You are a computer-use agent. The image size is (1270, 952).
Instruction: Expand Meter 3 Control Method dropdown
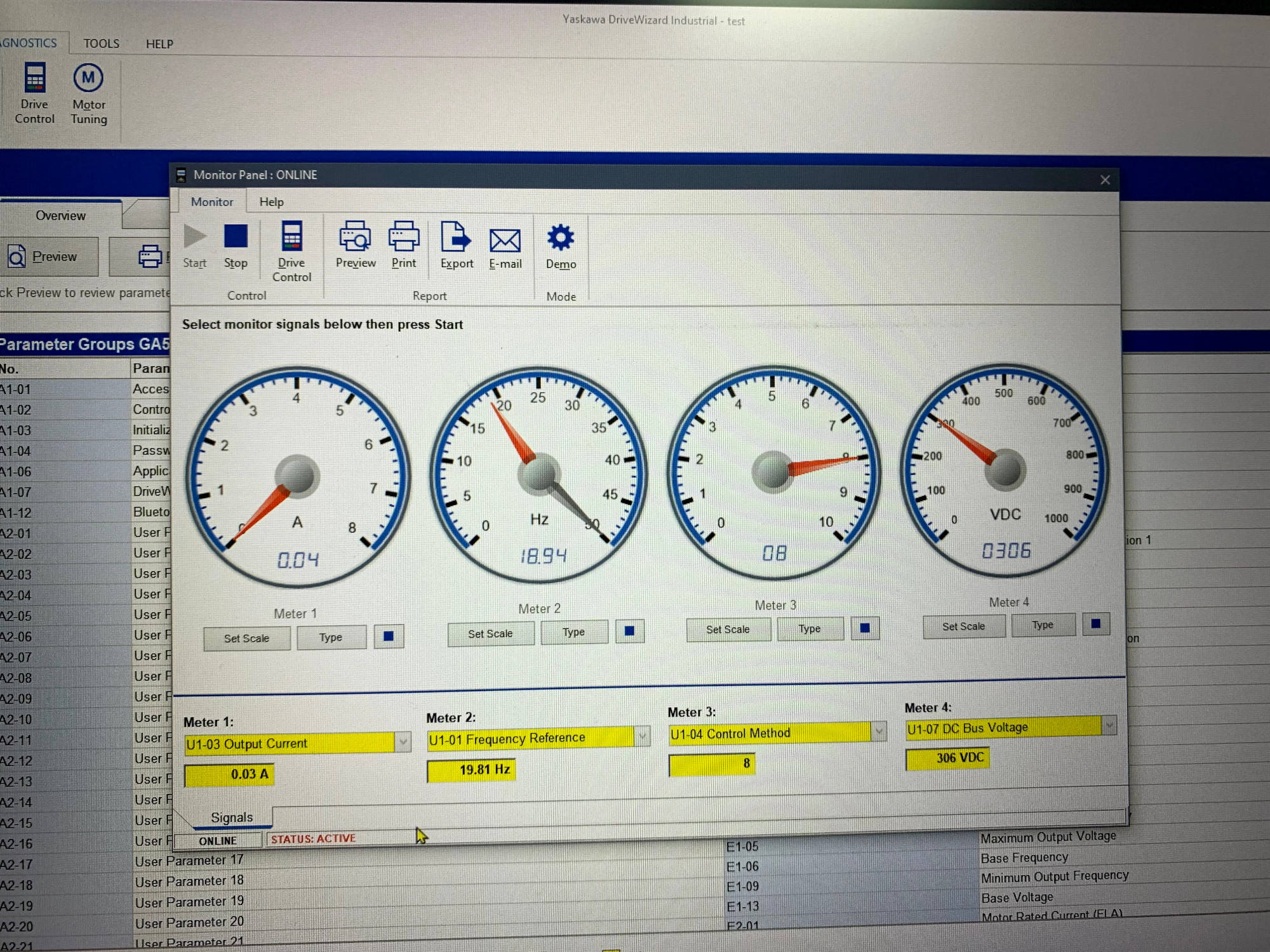coord(879,732)
